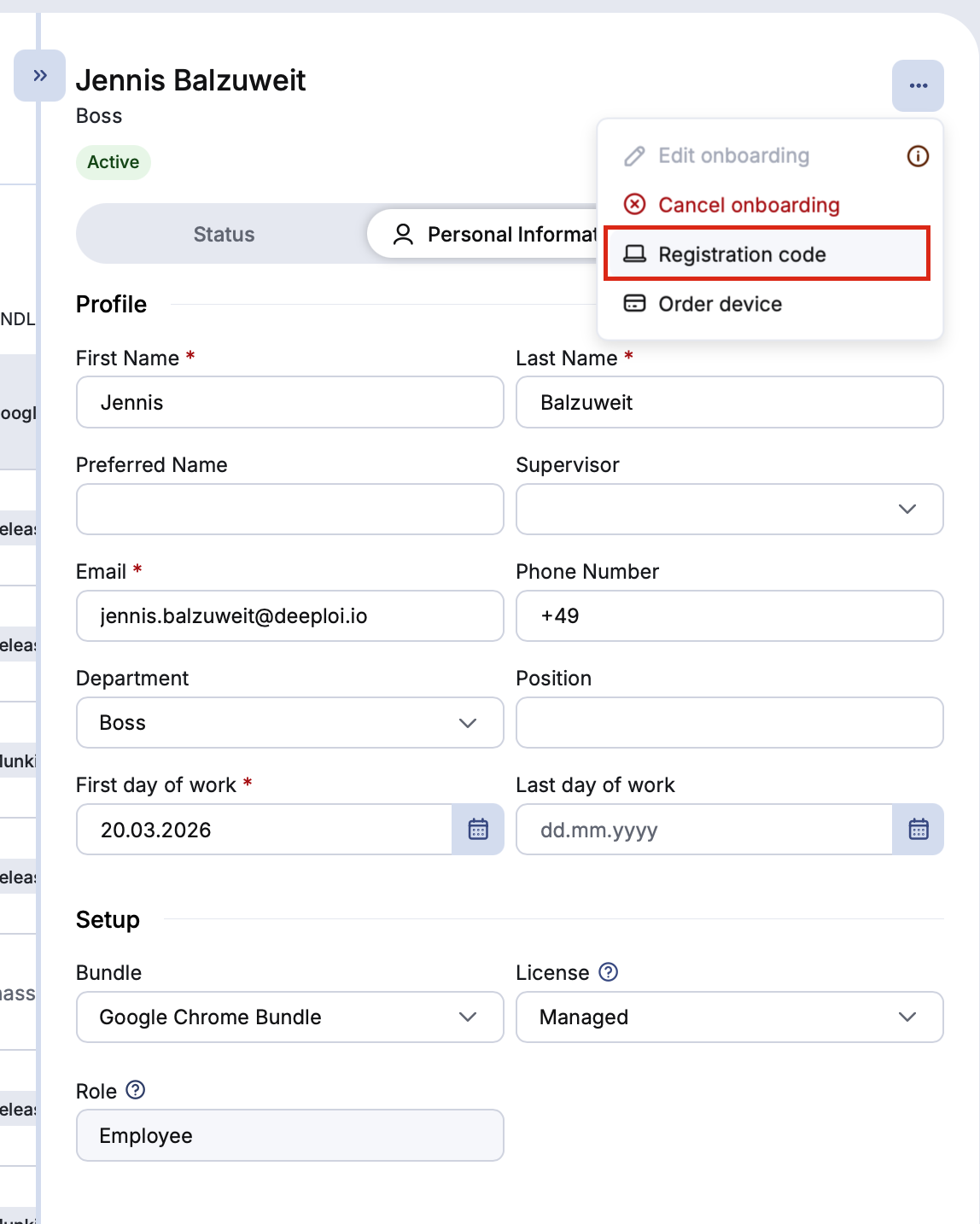The height and width of the screenshot is (1224, 980).
Task: Open calendar picker for Last day of work
Action: coord(918,829)
